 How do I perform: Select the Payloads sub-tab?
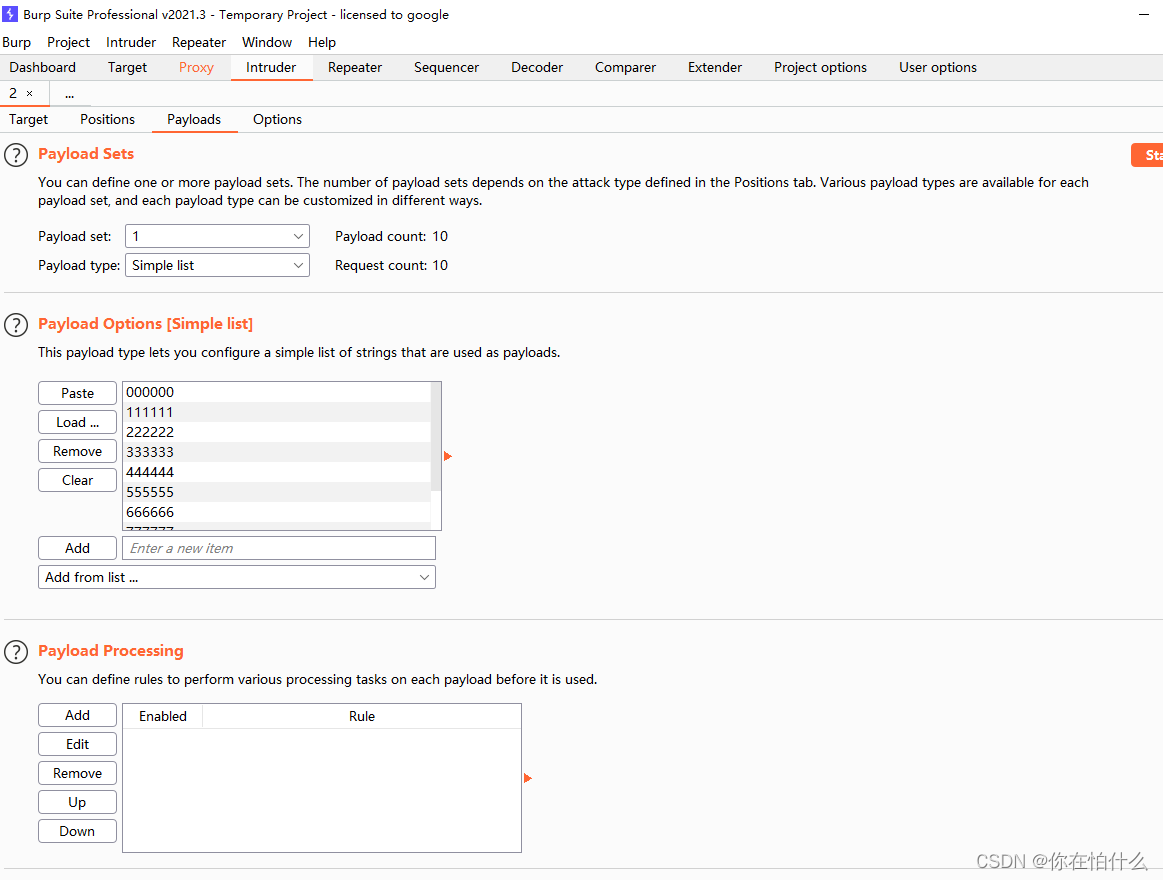click(x=194, y=119)
